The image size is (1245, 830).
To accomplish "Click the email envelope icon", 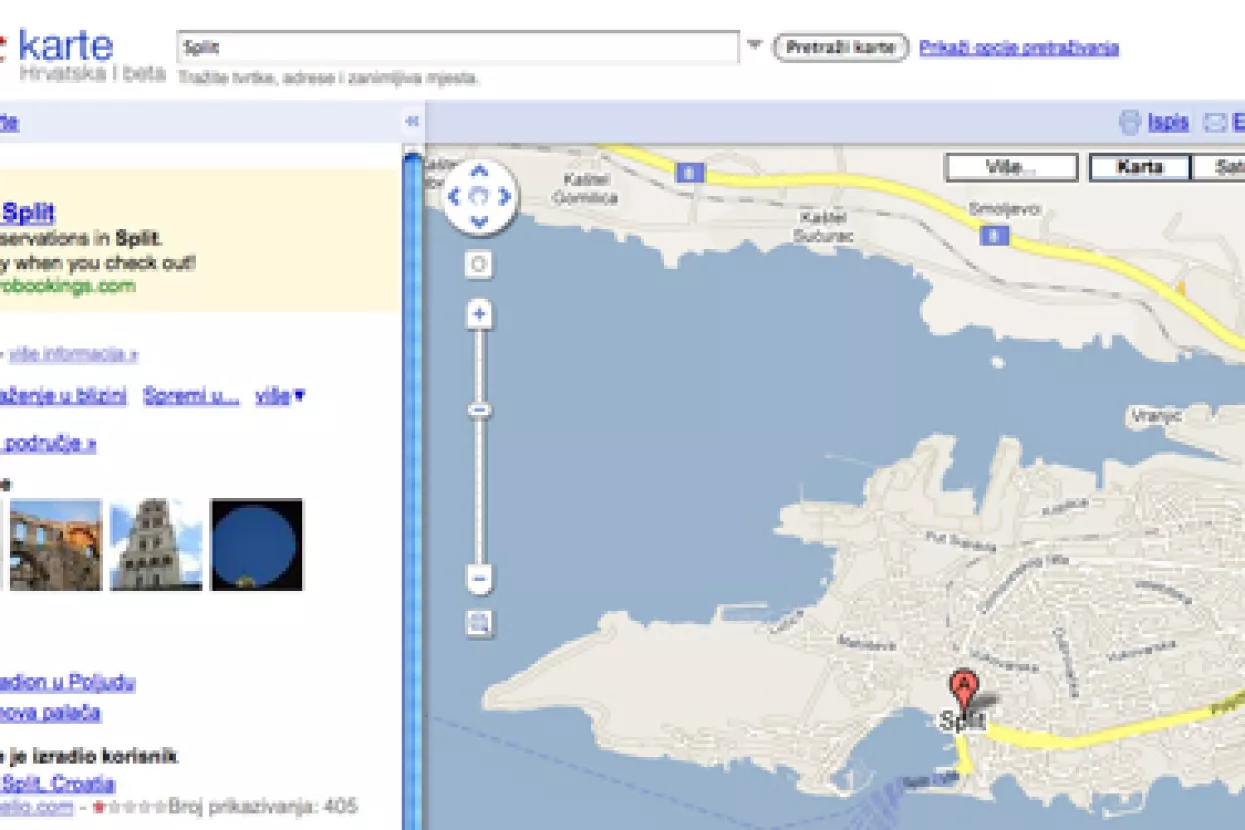I will pos(1215,123).
